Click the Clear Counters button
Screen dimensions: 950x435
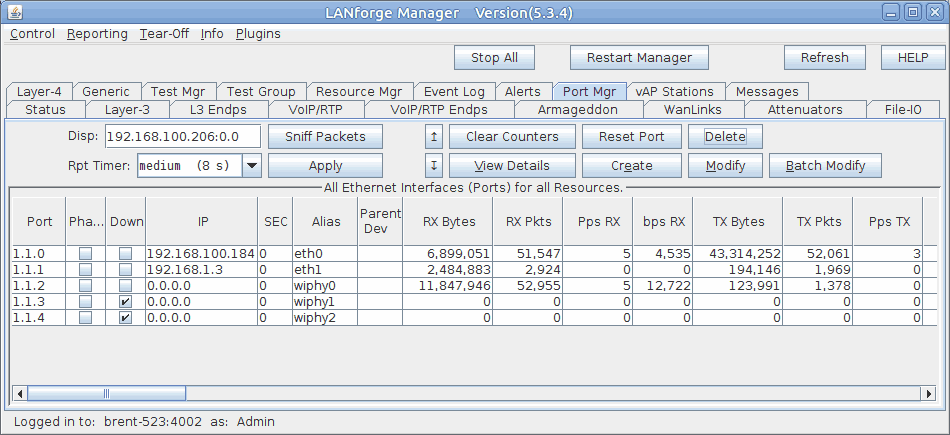point(511,136)
